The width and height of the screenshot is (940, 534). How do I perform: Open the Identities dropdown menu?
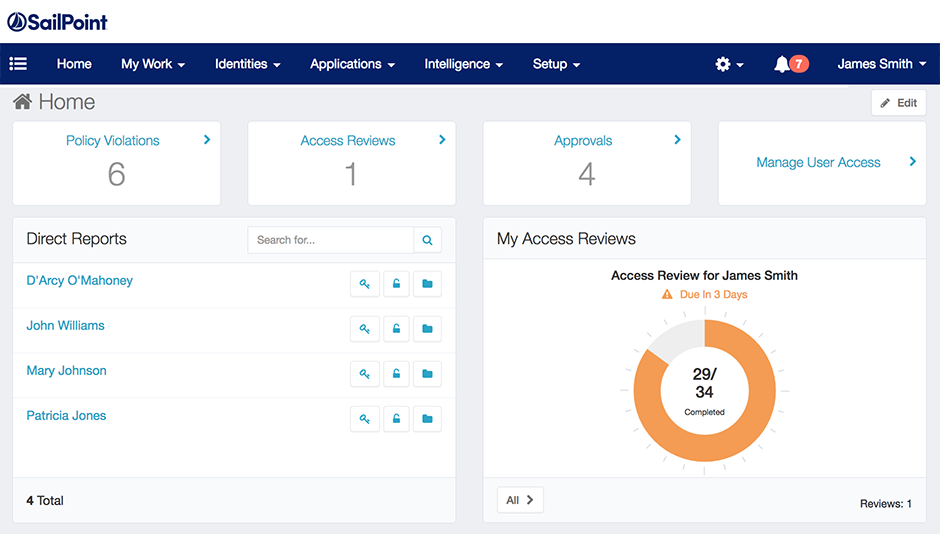click(x=247, y=64)
